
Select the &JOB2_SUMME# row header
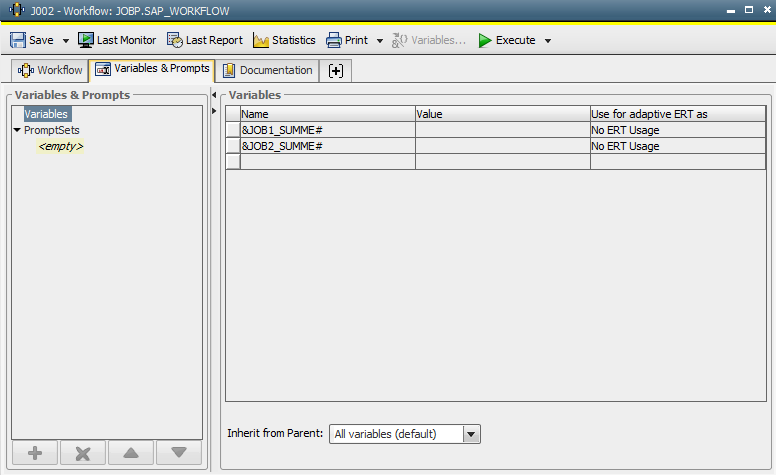(233, 146)
